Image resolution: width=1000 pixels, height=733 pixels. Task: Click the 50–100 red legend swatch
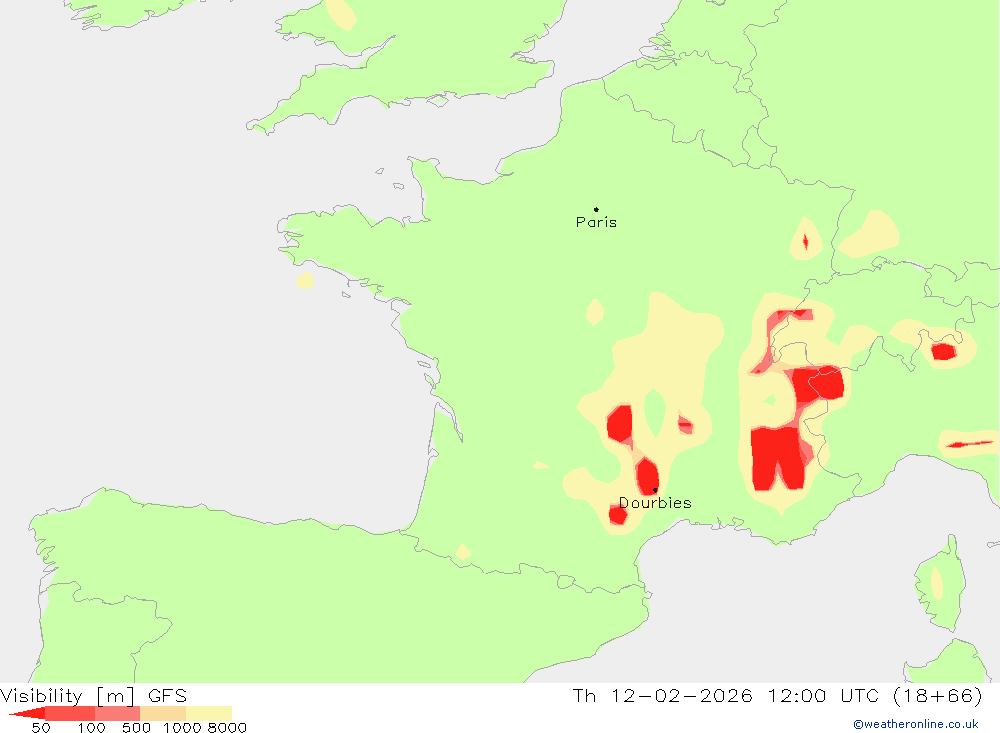click(x=70, y=713)
